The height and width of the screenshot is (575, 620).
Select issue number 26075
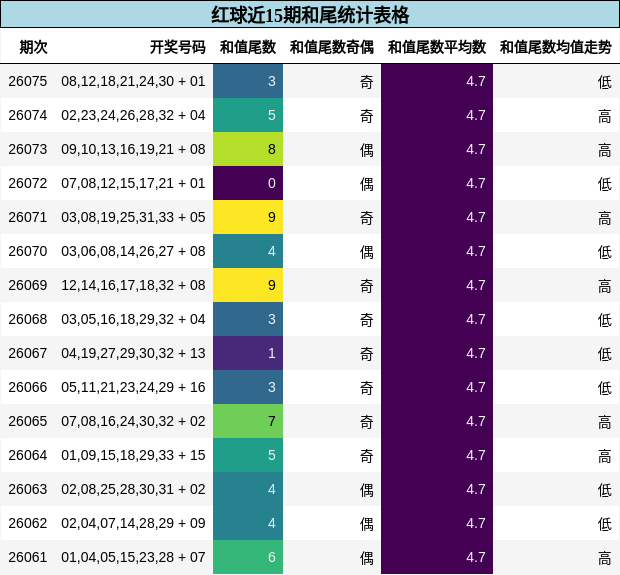[x=28, y=81]
